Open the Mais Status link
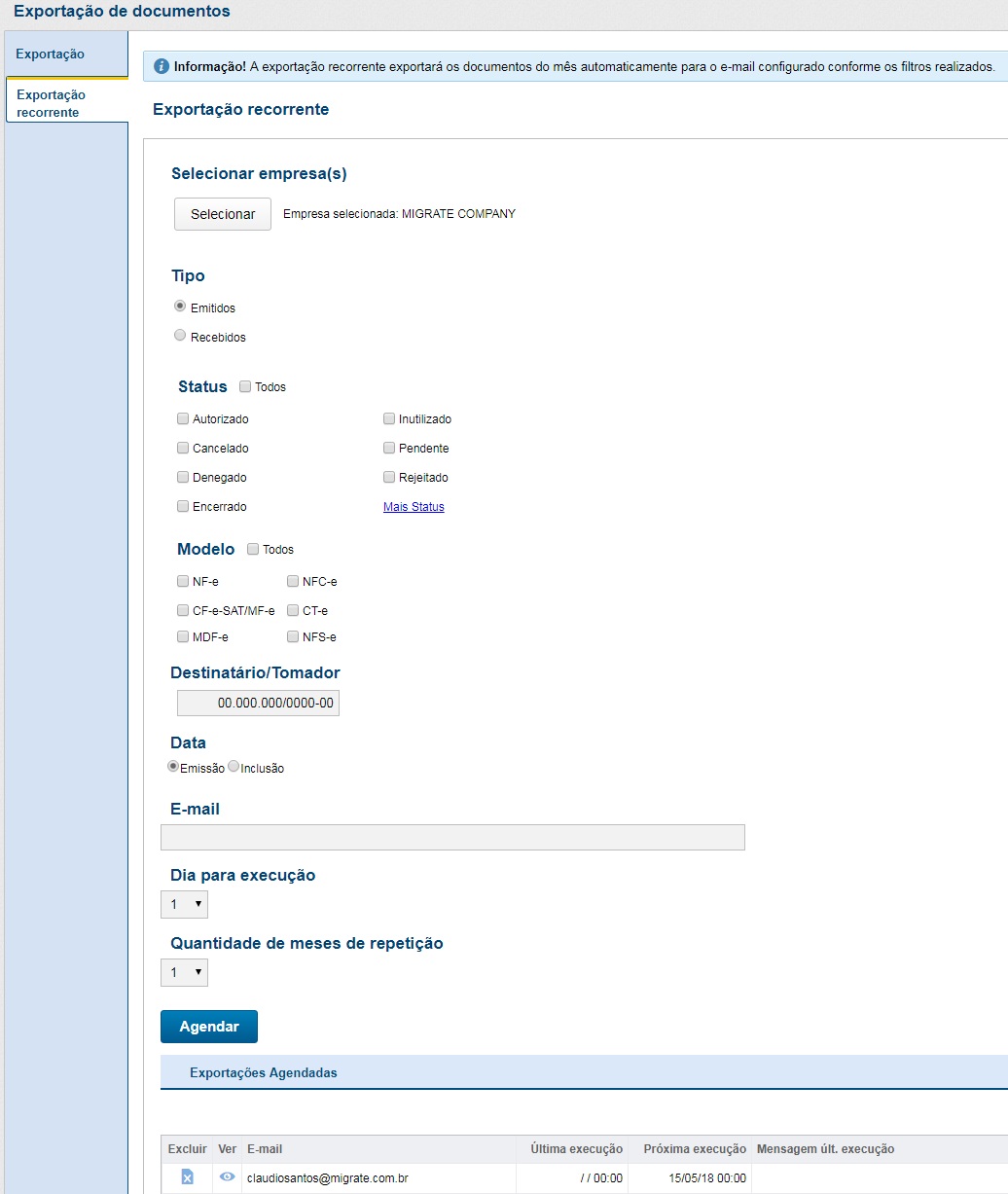The height and width of the screenshot is (1194, 1008). (x=414, y=507)
